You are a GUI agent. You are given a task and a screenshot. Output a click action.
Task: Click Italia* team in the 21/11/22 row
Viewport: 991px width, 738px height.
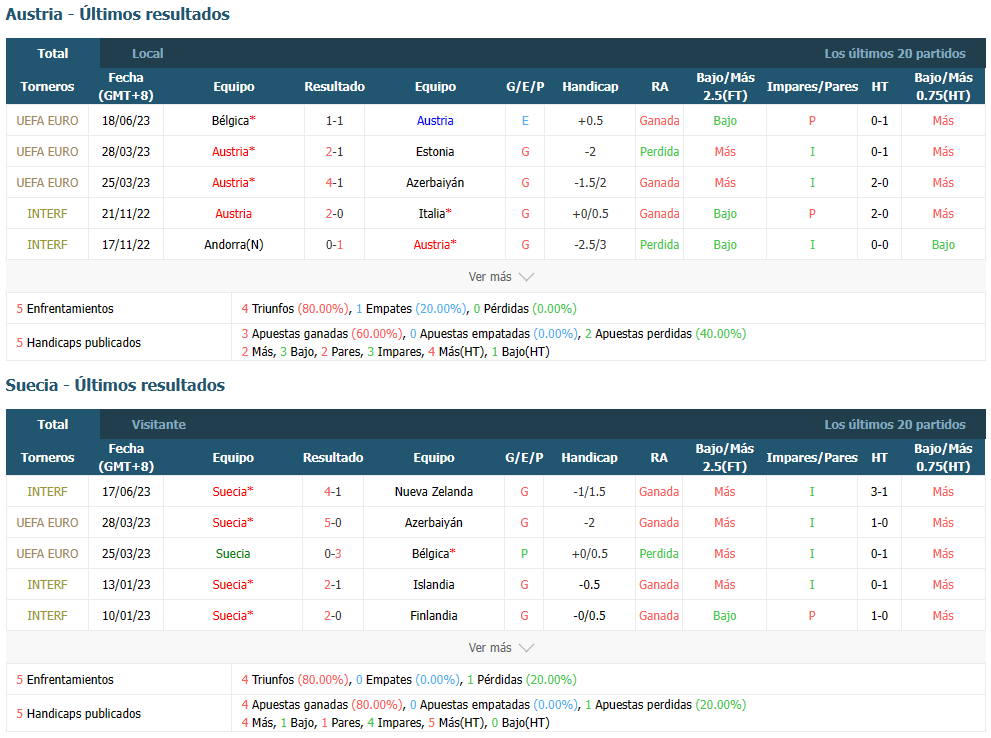435,214
